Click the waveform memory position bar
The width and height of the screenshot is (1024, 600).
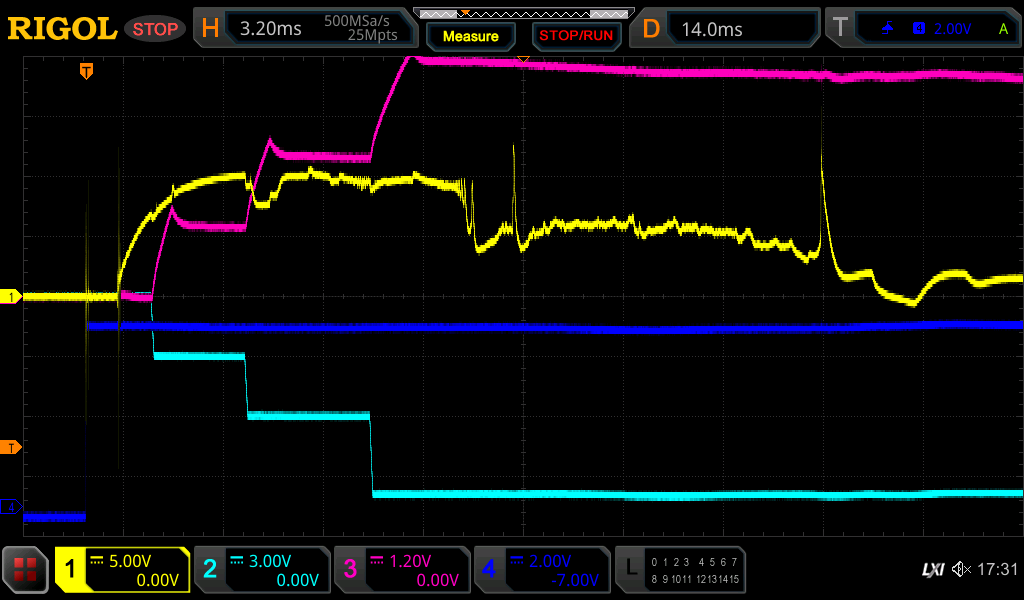[522, 13]
